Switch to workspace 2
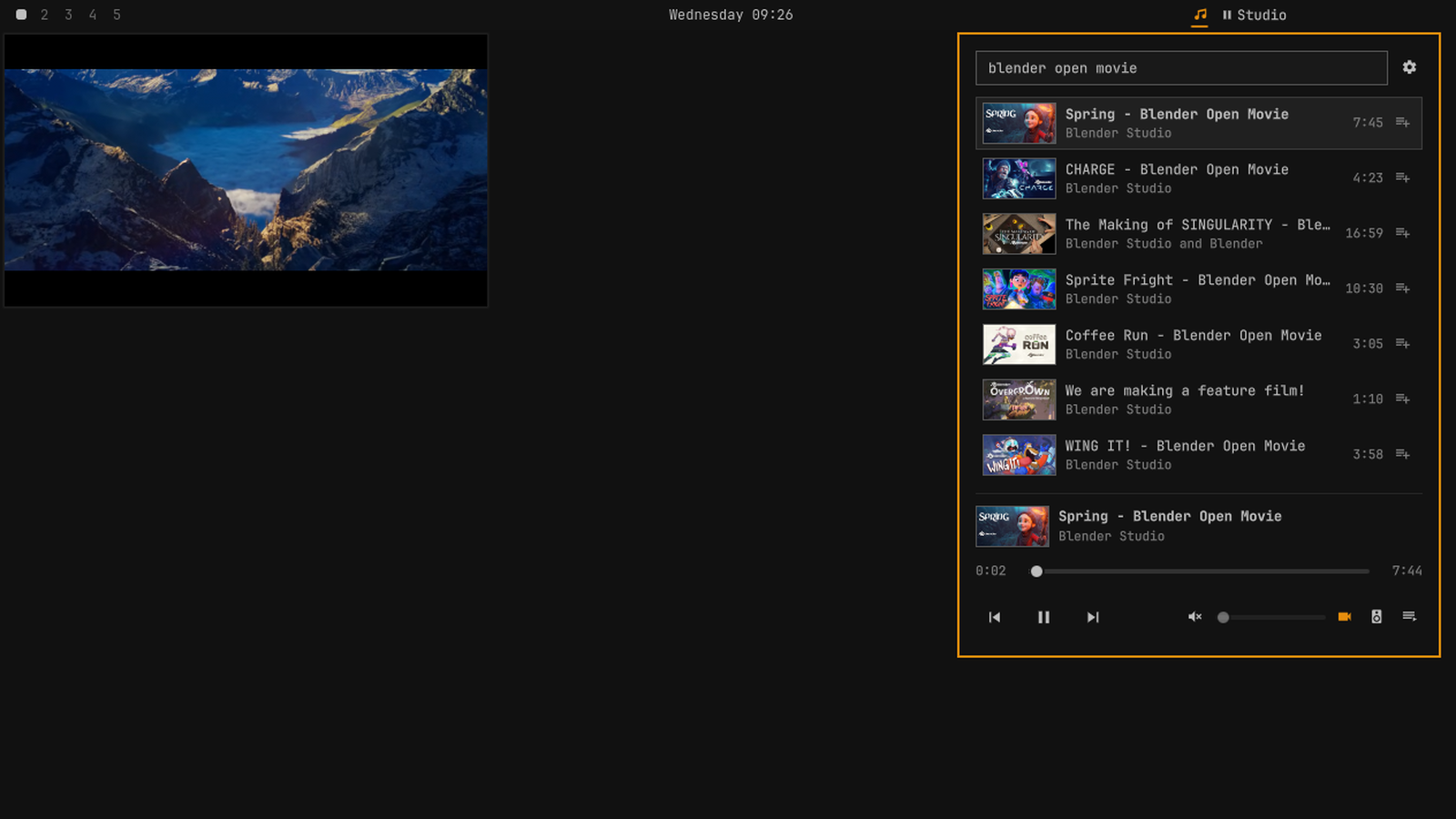This screenshot has height=819, width=1456. [x=45, y=15]
